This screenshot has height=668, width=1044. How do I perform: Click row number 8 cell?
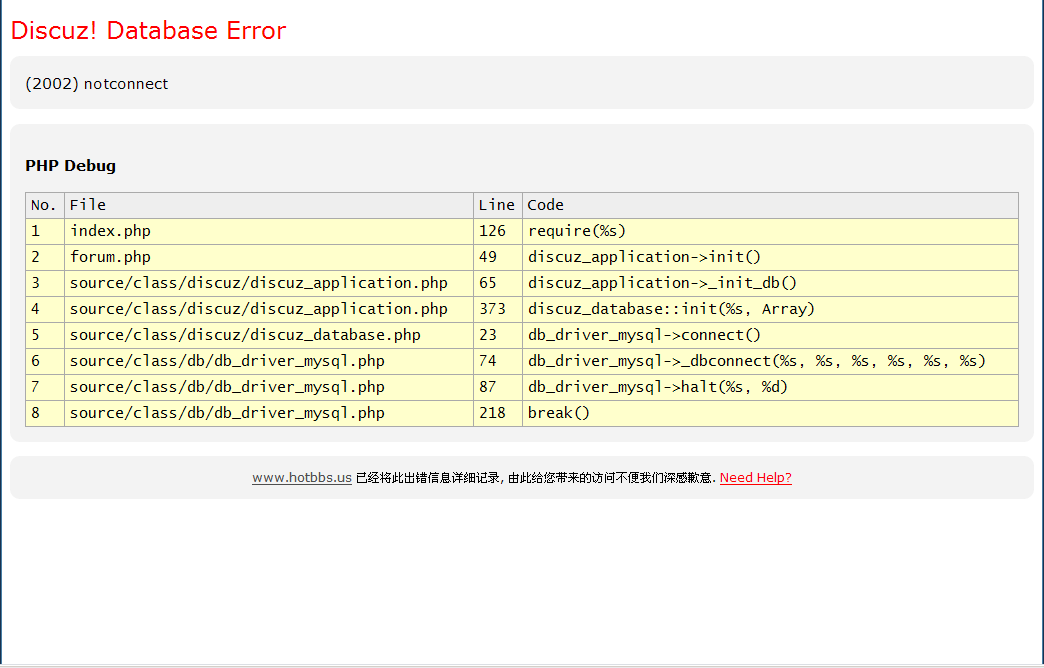point(45,413)
